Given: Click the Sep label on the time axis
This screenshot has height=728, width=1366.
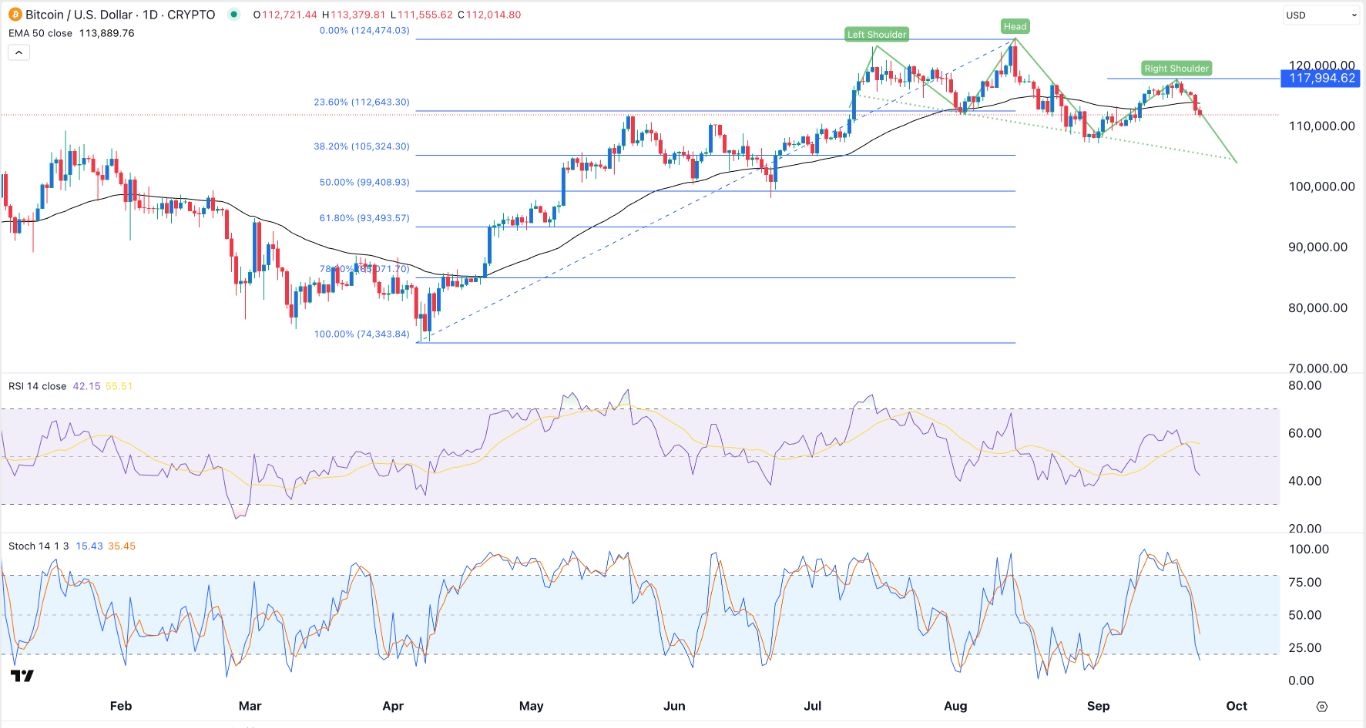Looking at the screenshot, I should tap(1100, 706).
